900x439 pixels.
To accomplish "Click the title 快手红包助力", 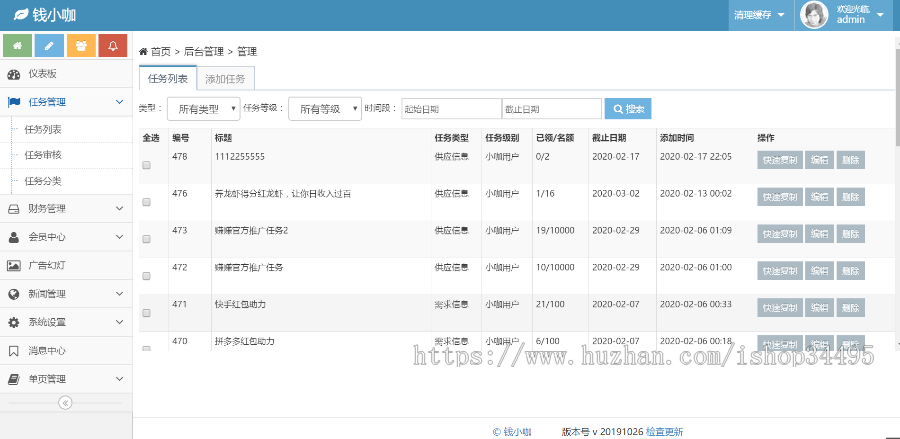I will point(240,305).
